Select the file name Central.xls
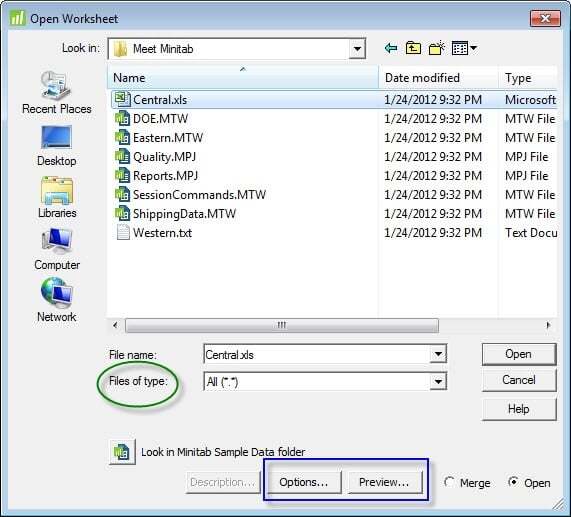This screenshot has width=571, height=517. point(160,99)
